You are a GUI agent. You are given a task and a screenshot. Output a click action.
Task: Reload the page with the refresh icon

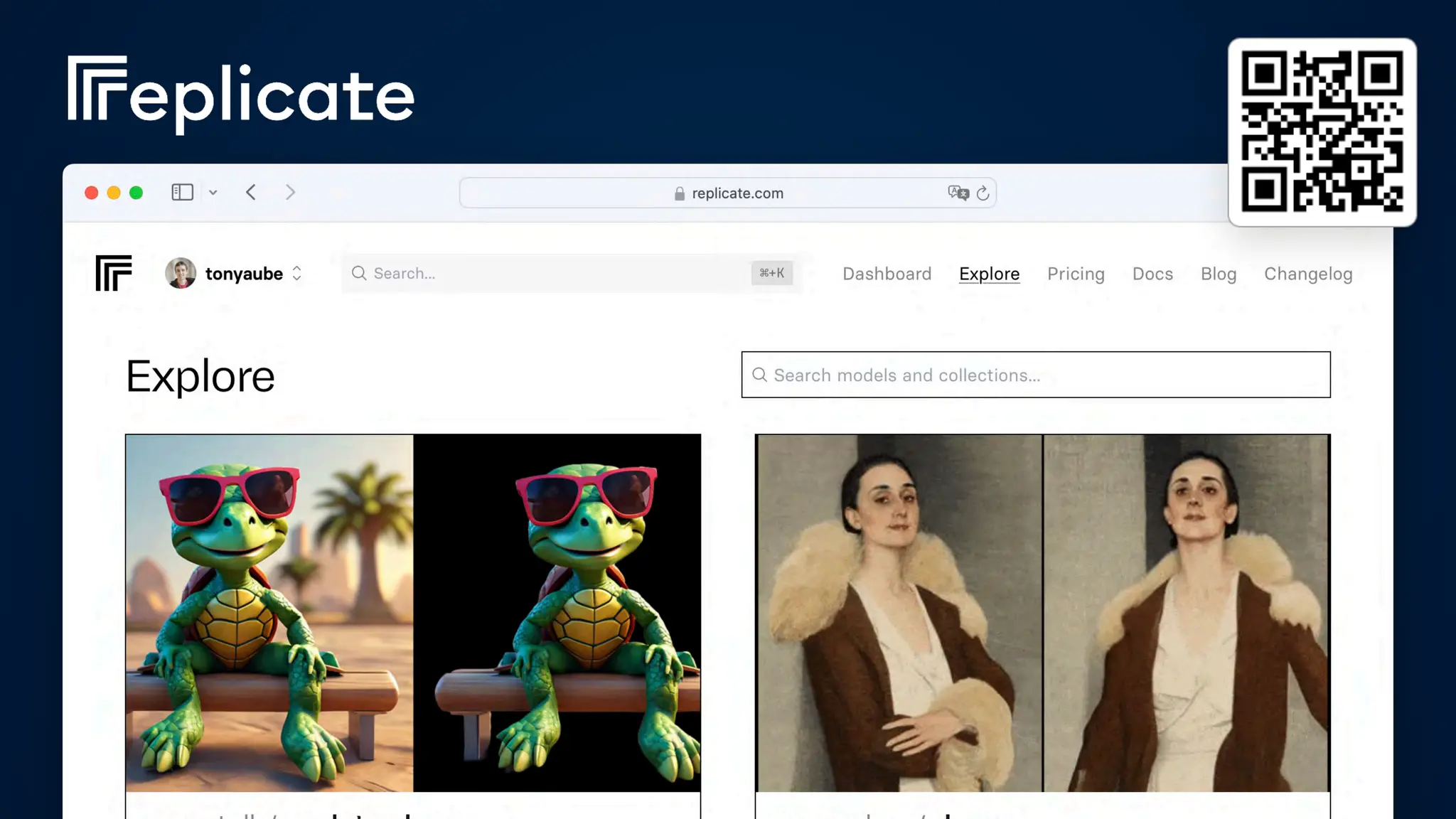(x=983, y=193)
